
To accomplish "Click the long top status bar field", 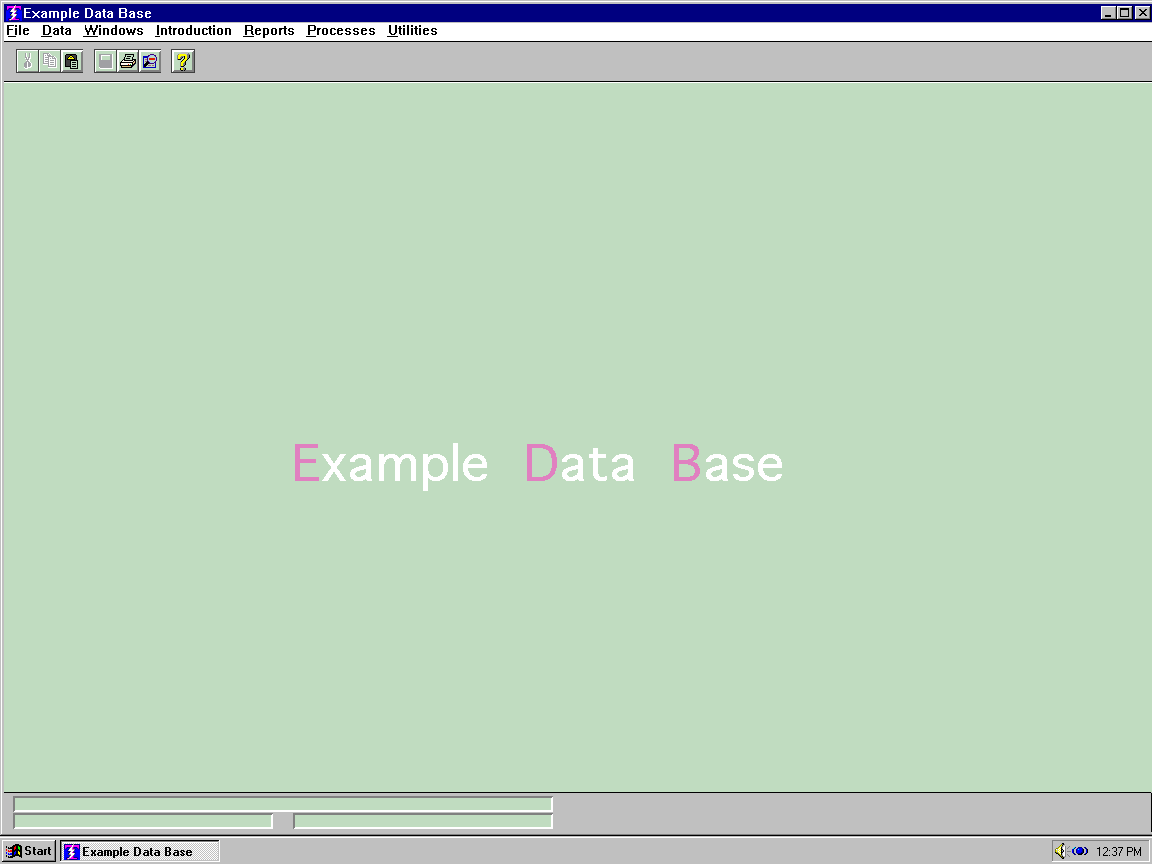I will 283,804.
